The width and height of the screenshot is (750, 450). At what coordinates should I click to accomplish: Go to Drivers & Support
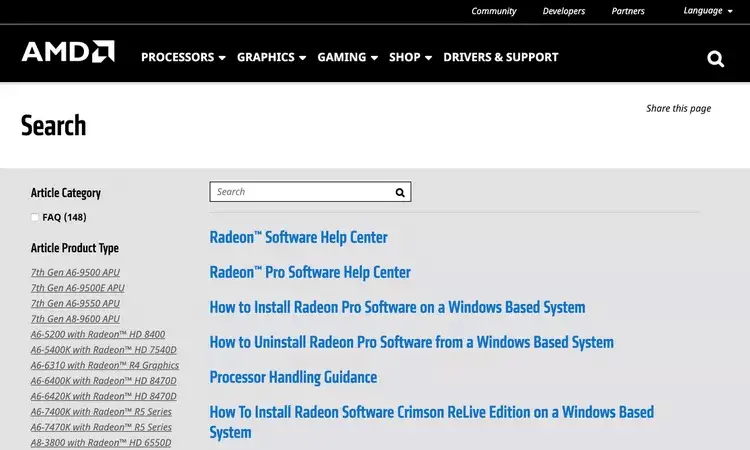[x=500, y=57]
